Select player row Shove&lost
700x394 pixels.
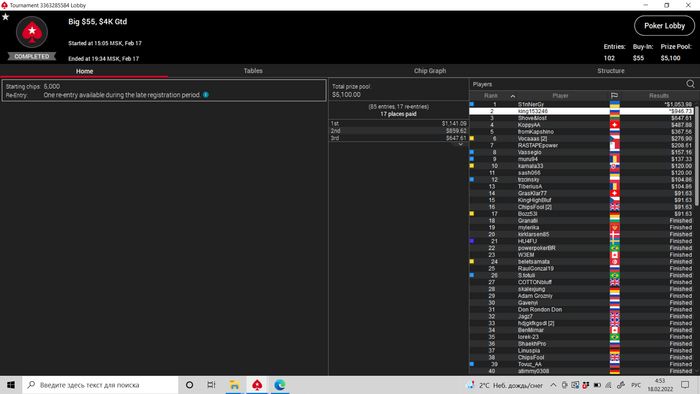point(582,118)
